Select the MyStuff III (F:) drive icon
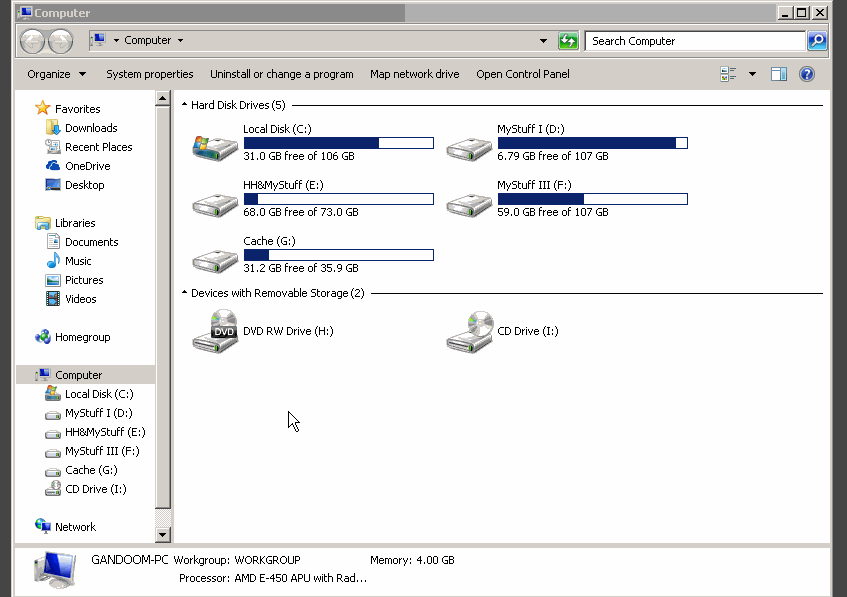Image resolution: width=847 pixels, height=597 pixels. tap(469, 205)
